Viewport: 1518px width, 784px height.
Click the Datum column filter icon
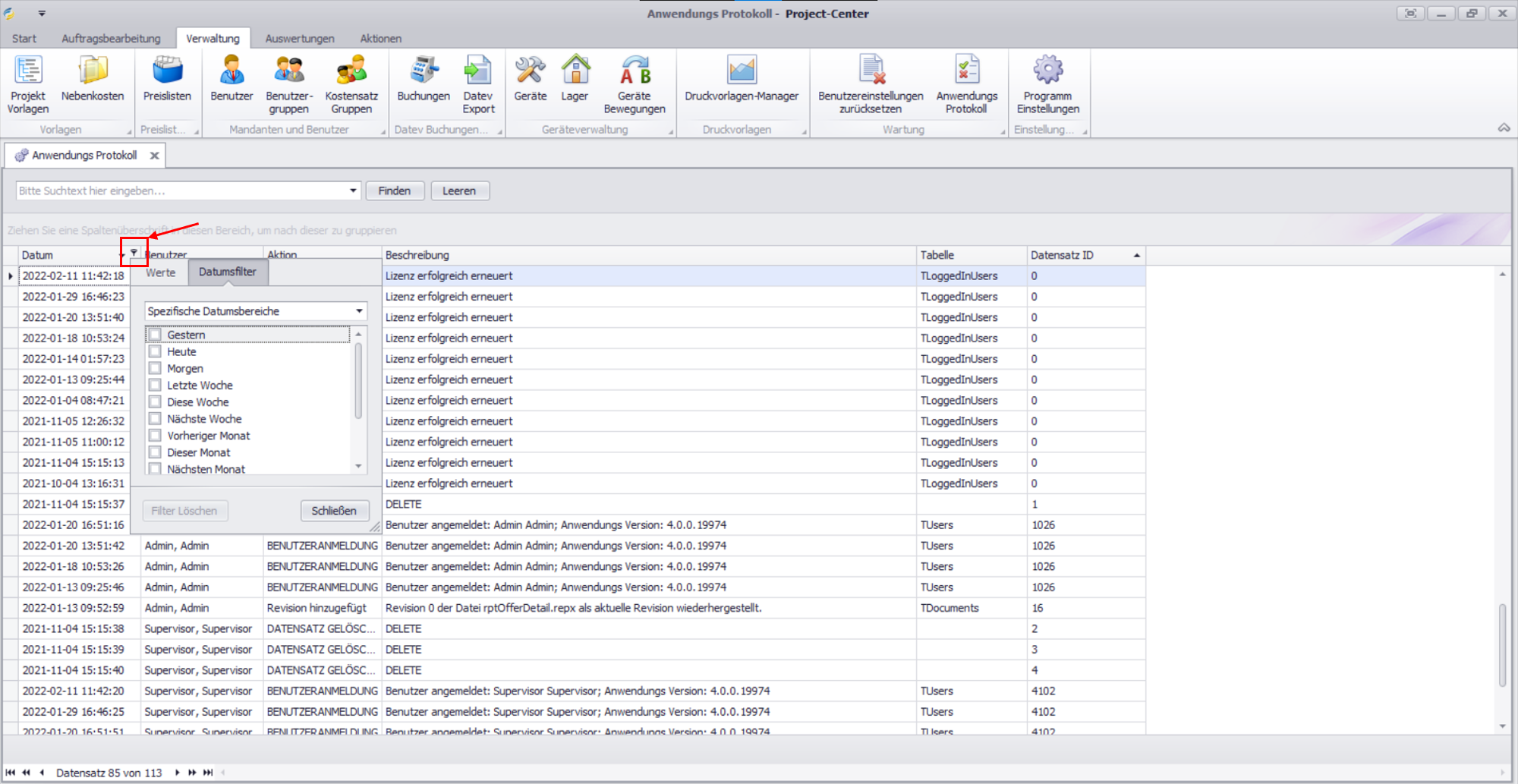point(134,253)
